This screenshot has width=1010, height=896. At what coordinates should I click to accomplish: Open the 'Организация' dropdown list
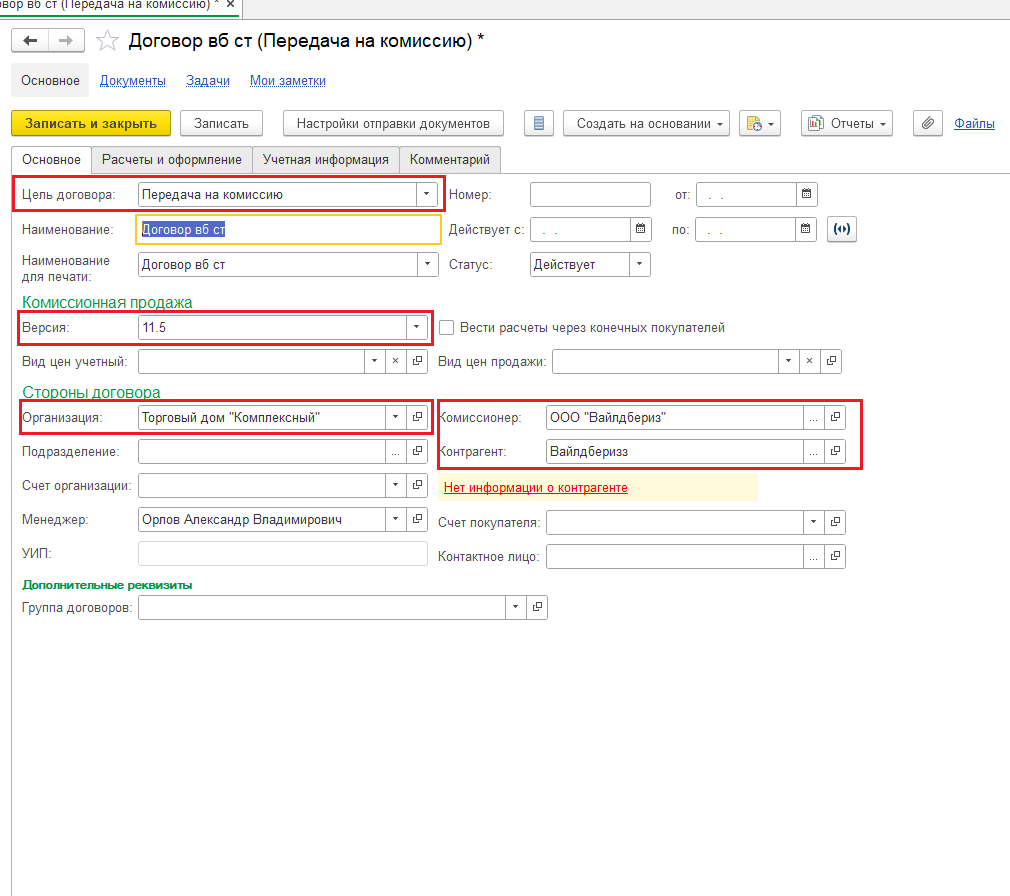pos(395,417)
